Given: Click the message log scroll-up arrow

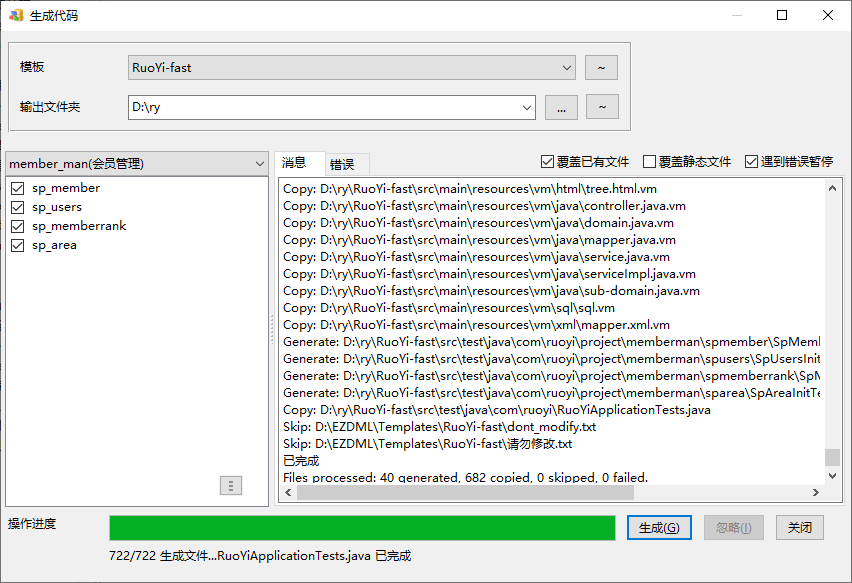Looking at the screenshot, I should [x=832, y=189].
